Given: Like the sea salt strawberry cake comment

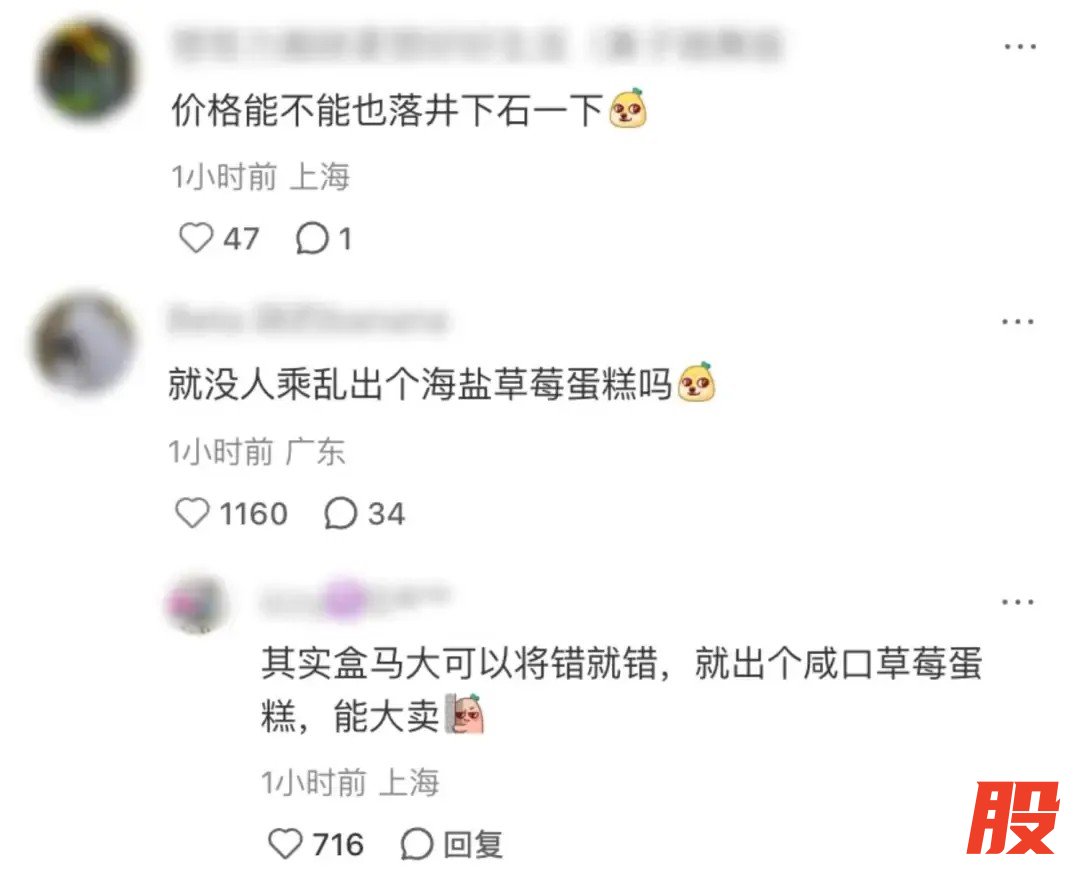Looking at the screenshot, I should pyautogui.click(x=192, y=513).
